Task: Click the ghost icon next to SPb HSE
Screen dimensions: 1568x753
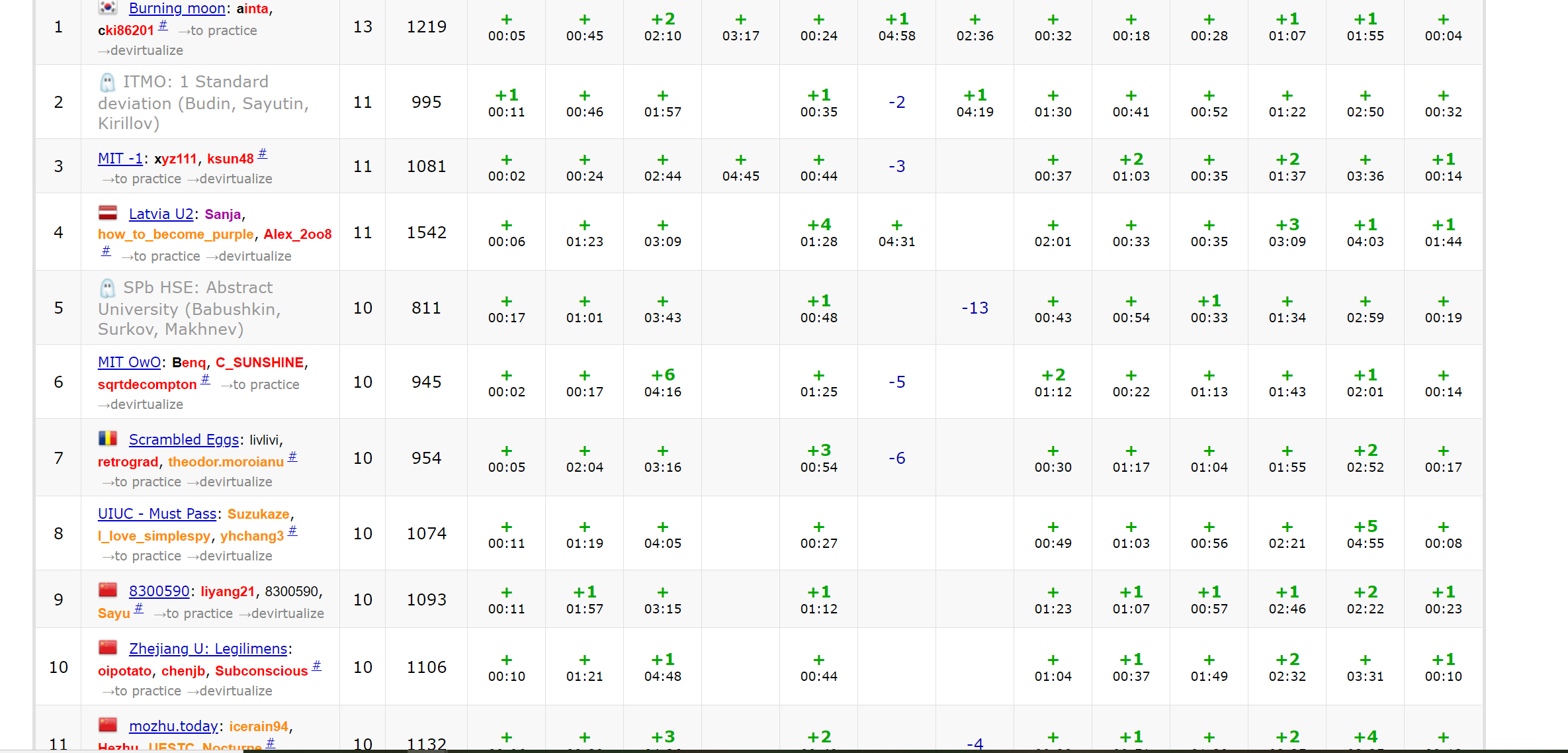Action: tap(107, 288)
